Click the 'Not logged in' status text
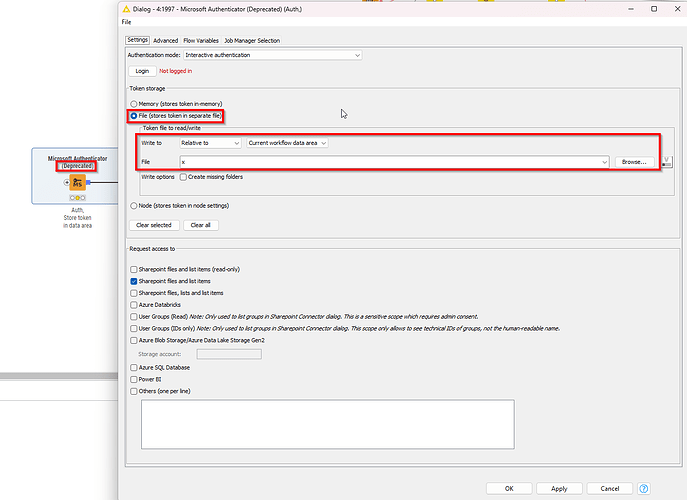Viewport: 687px width, 500px height. [x=175, y=71]
